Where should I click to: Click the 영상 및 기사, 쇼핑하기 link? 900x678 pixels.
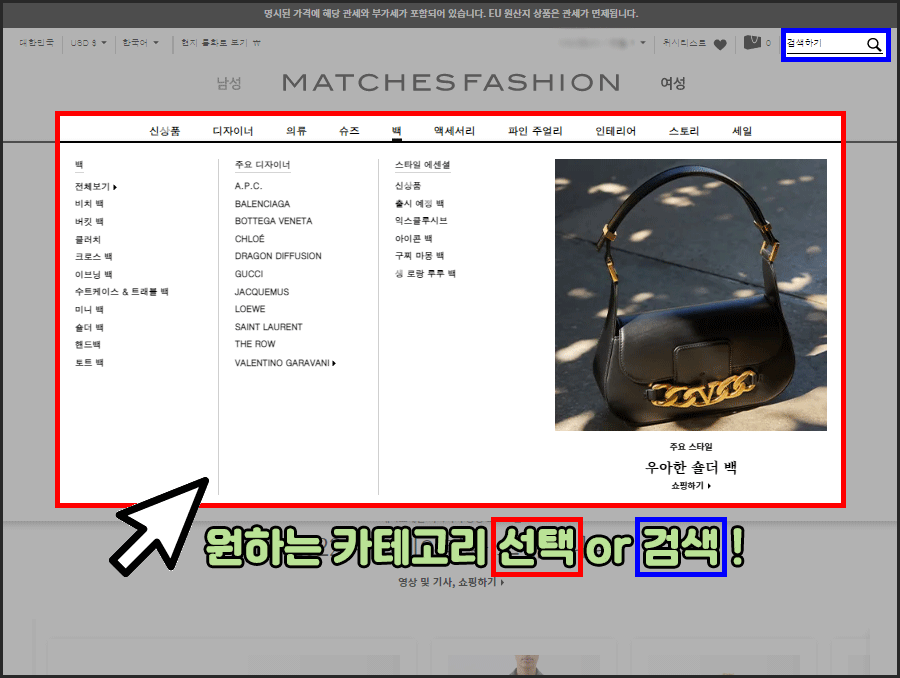point(451,582)
